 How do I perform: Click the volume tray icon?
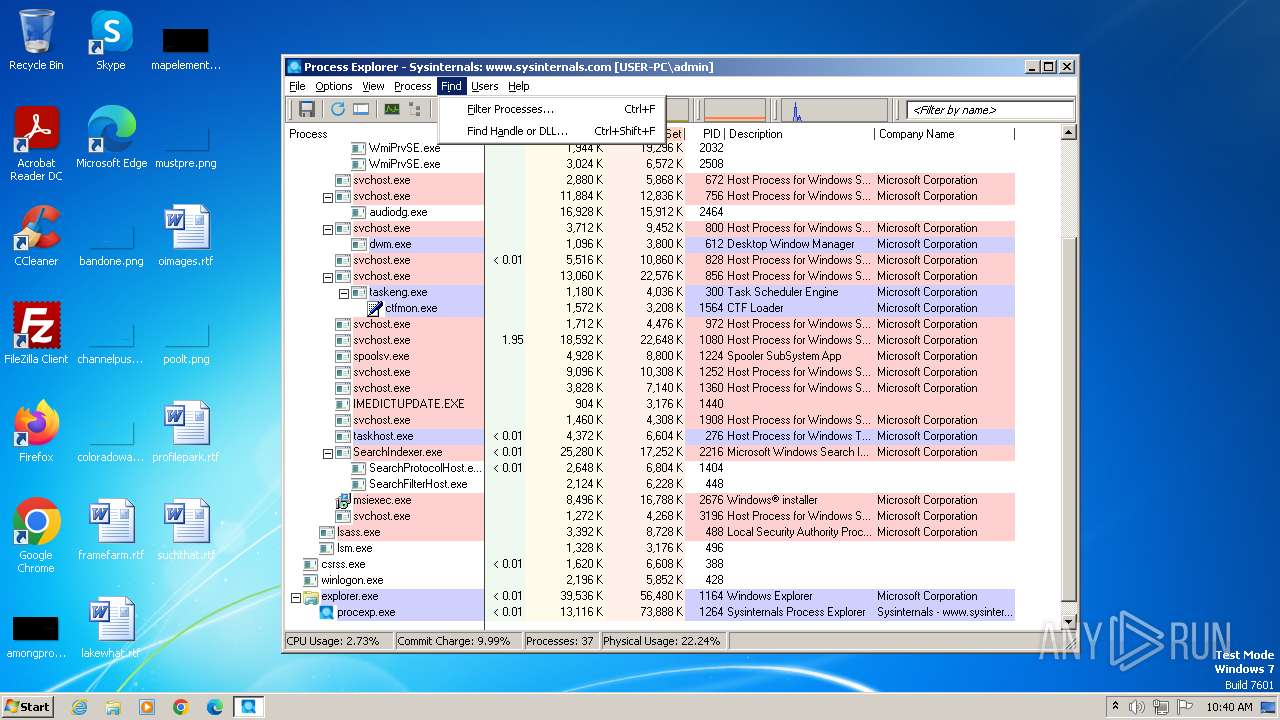1136,707
